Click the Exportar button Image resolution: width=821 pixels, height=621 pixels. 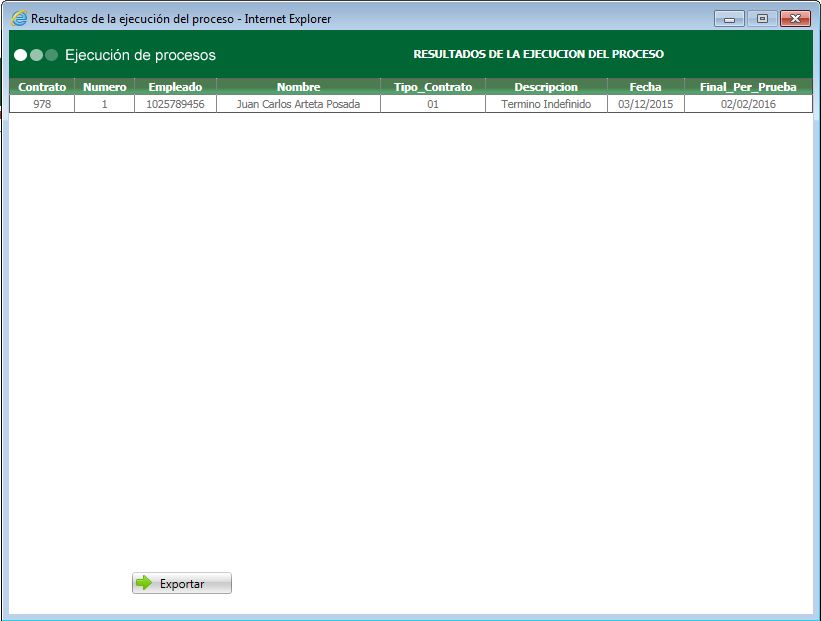[181, 583]
